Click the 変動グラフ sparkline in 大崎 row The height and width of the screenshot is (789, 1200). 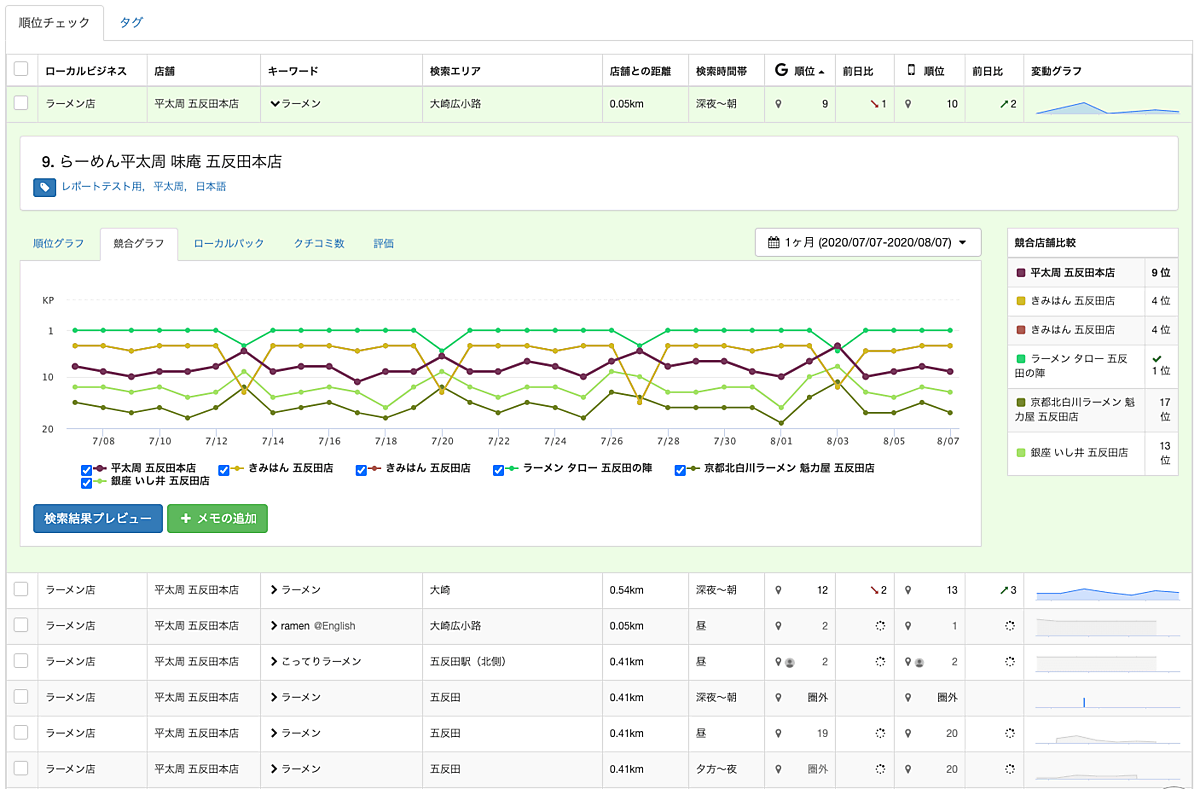click(1108, 591)
